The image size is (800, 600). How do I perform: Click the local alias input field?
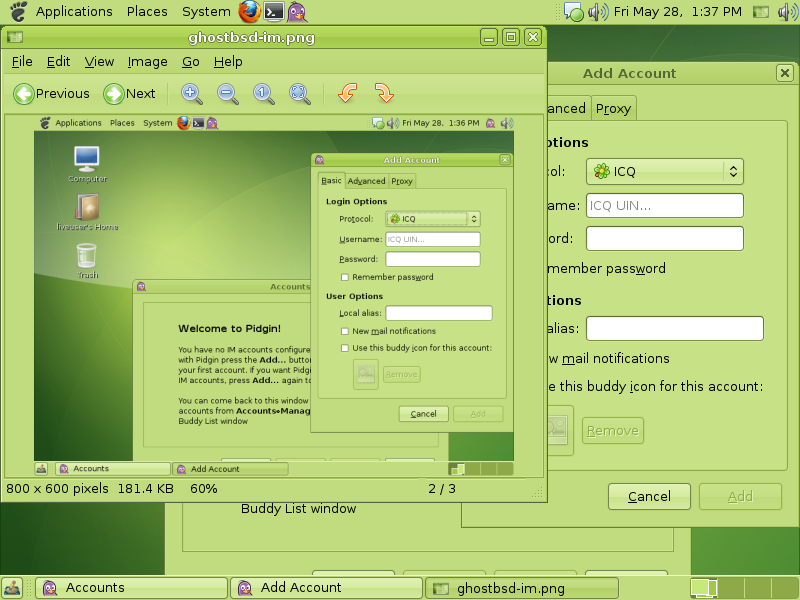click(x=674, y=329)
